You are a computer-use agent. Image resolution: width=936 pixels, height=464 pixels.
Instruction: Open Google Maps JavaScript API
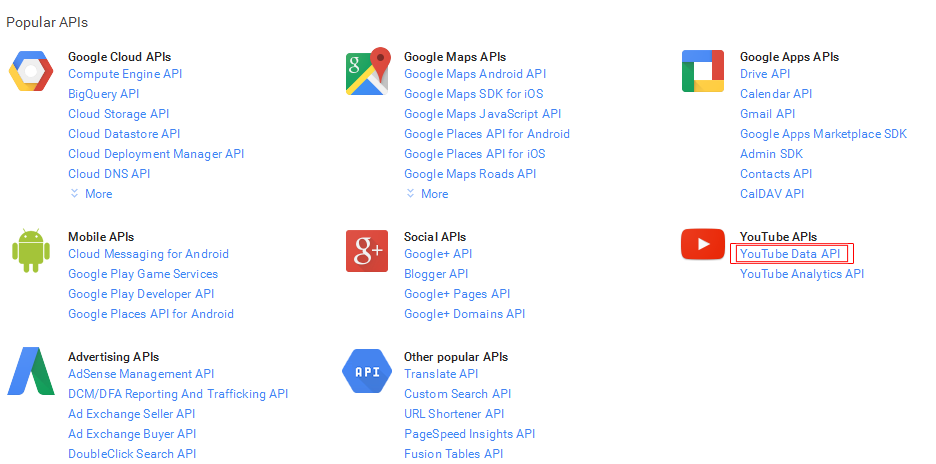coord(482,114)
